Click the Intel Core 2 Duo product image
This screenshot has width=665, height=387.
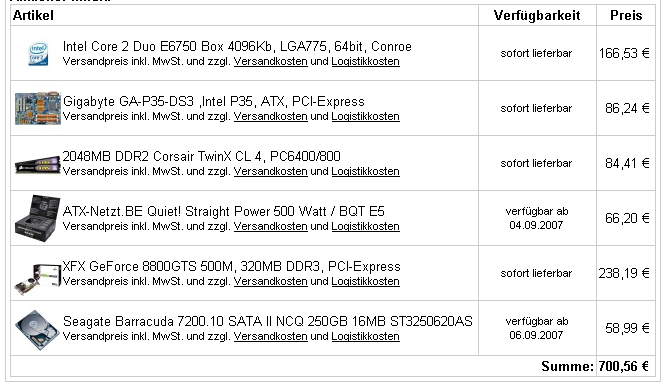click(x=38, y=53)
